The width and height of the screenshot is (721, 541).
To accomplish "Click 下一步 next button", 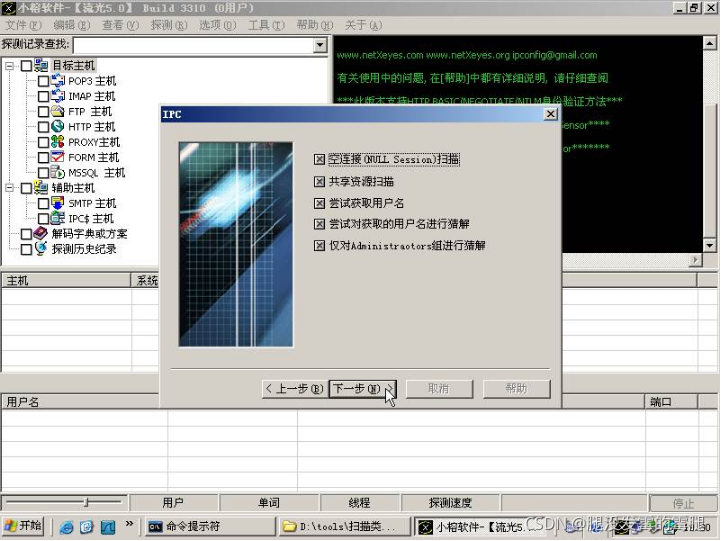I will pyautogui.click(x=362, y=389).
